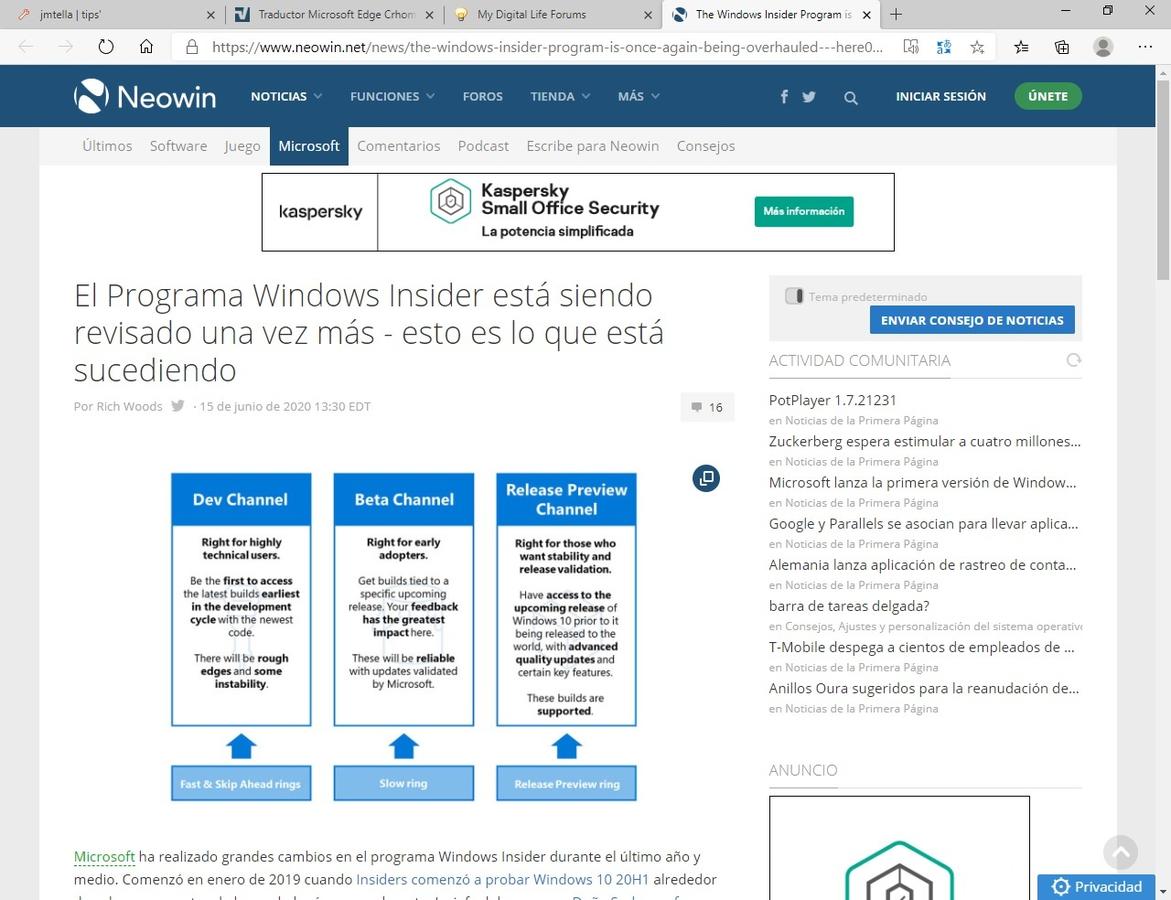Expand the NOTICIAS dropdown menu
The height and width of the screenshot is (900, 1171).
click(x=286, y=97)
